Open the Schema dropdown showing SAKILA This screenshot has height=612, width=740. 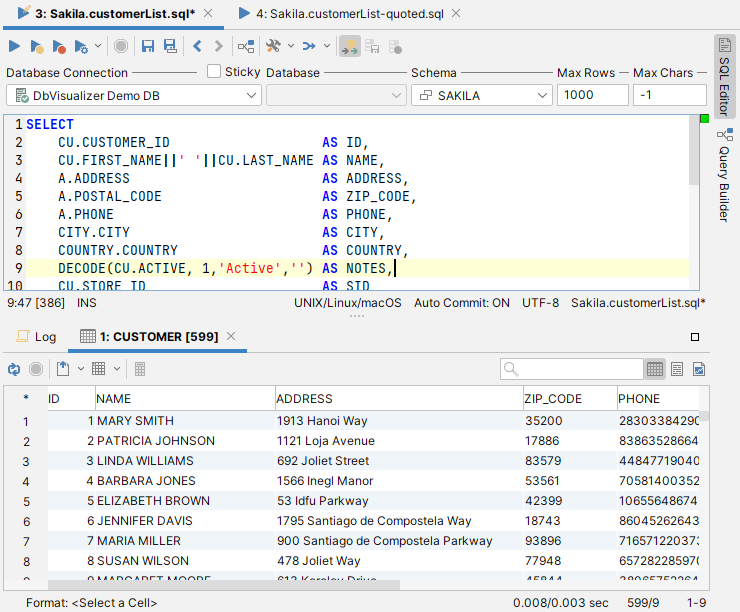click(481, 95)
